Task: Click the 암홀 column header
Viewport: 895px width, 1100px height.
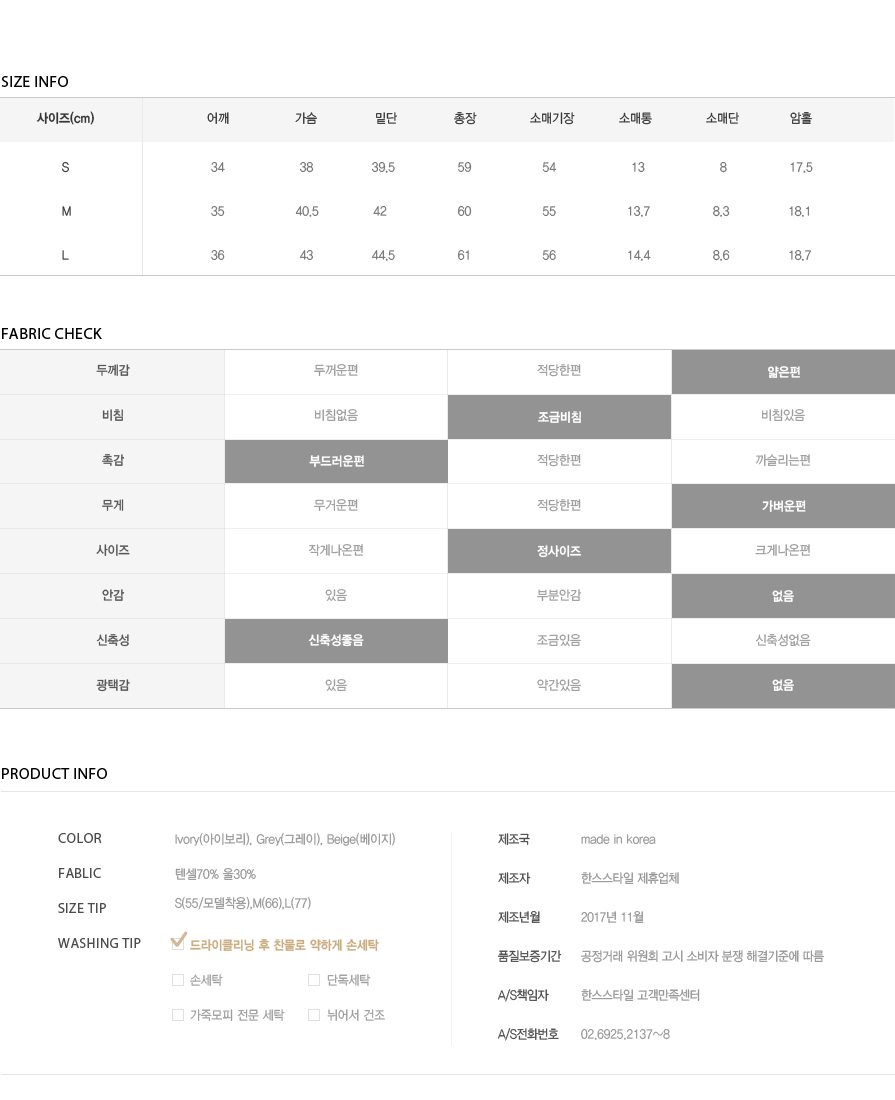Action: 800,119
